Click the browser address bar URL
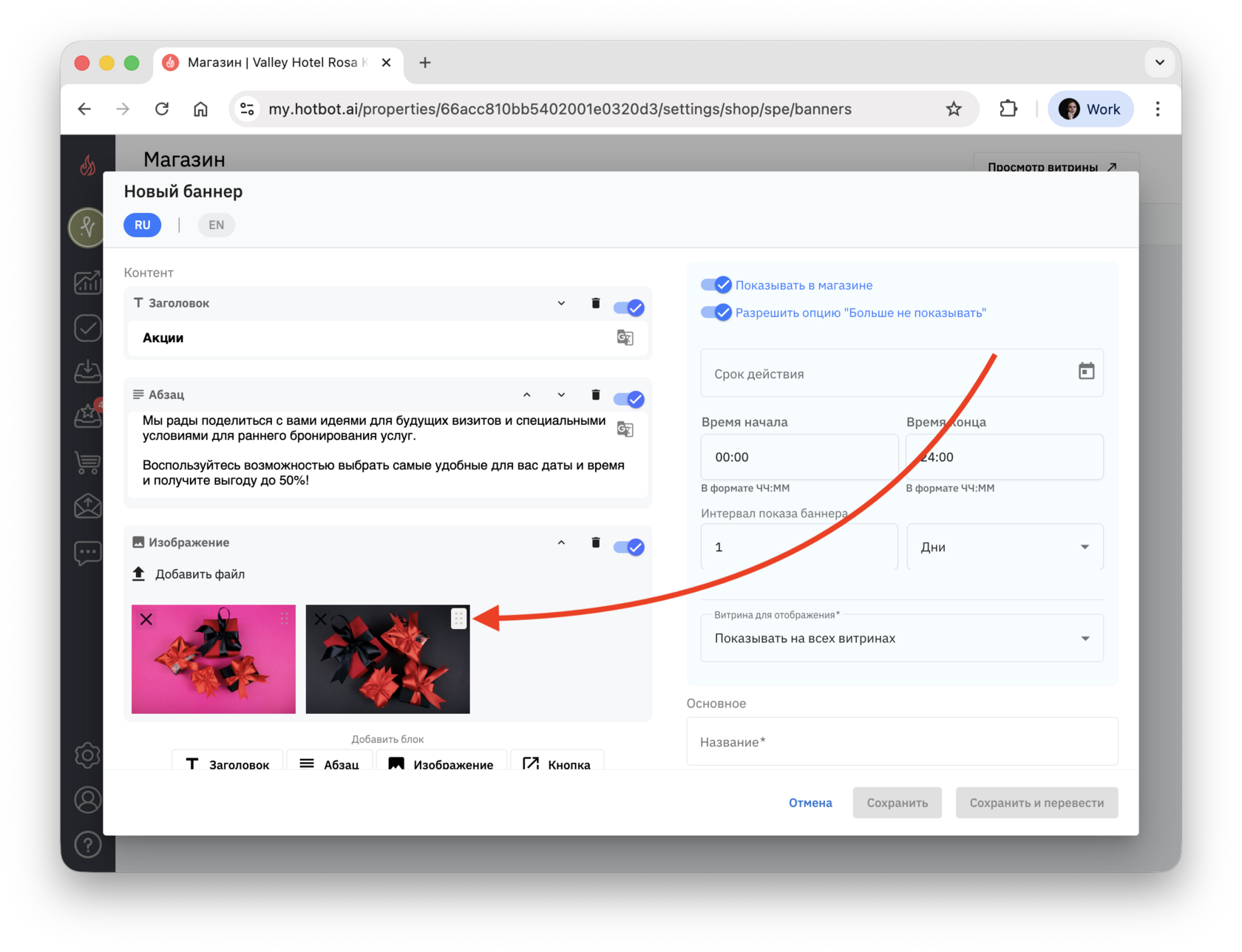The width and height of the screenshot is (1242, 952). point(560,109)
